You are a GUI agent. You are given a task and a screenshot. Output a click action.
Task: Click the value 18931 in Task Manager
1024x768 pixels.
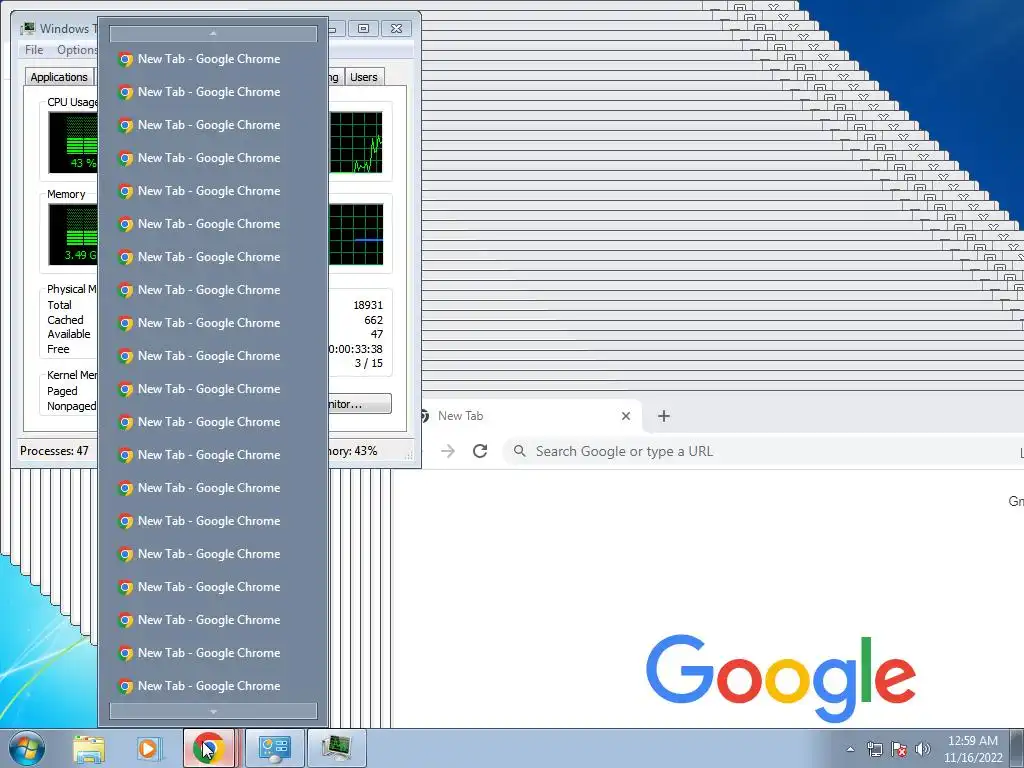tap(368, 305)
